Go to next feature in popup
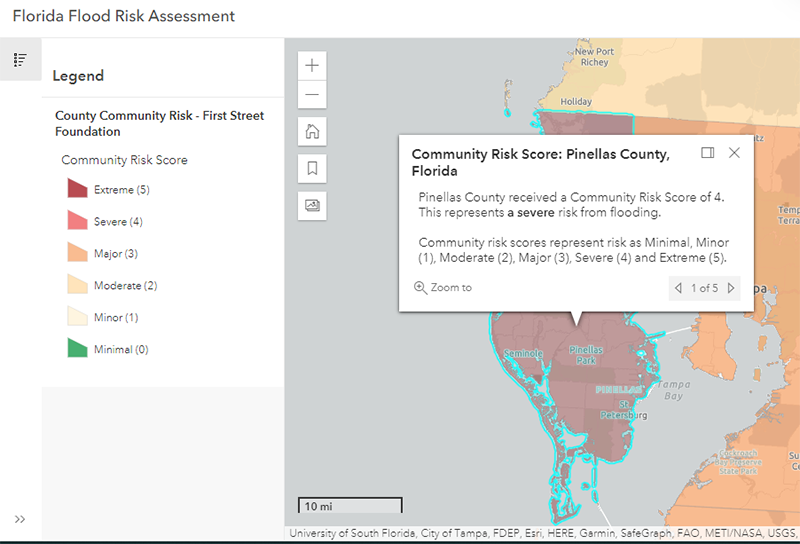The image size is (800, 544). coord(731,288)
